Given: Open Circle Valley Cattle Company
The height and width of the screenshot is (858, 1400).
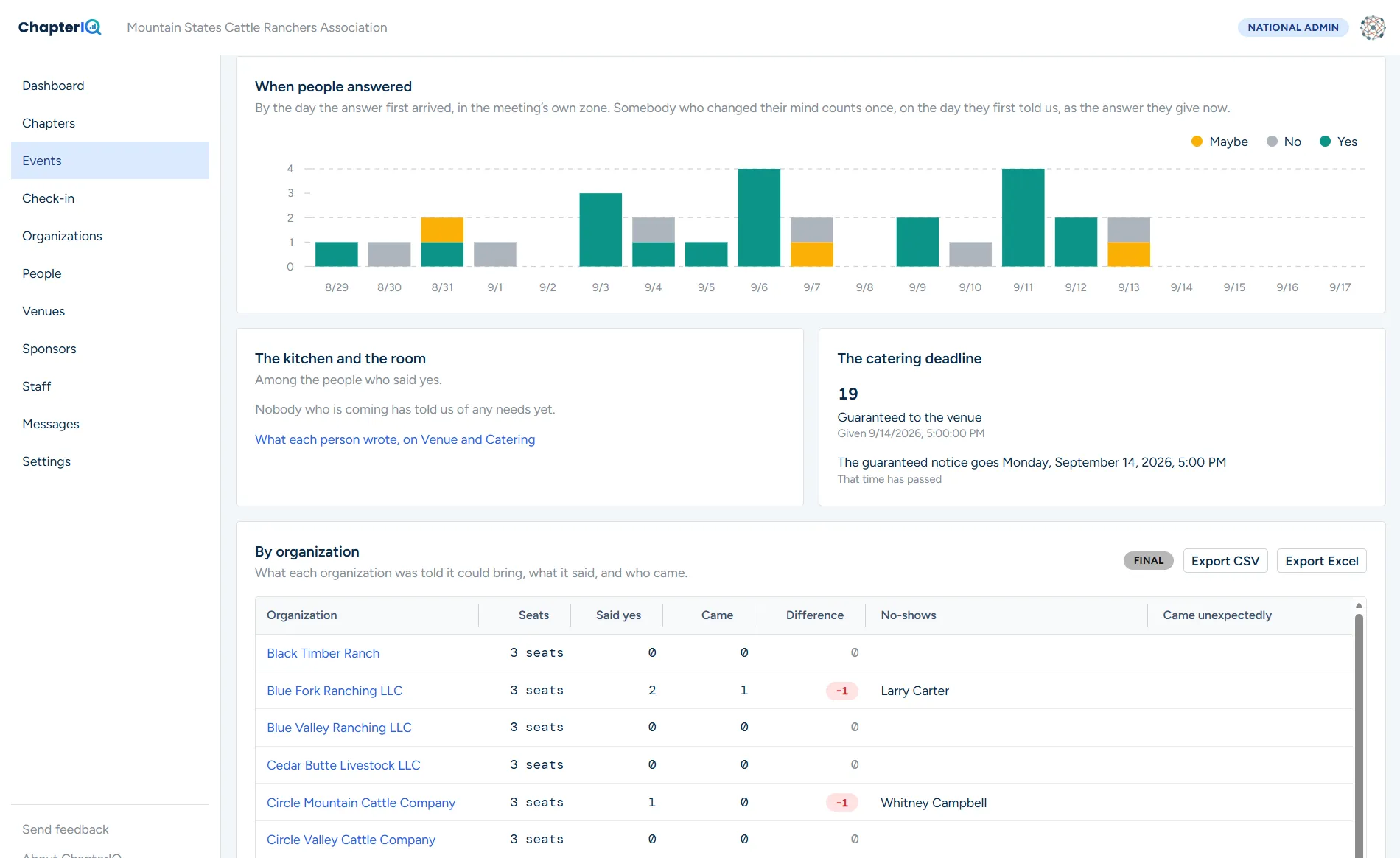Looking at the screenshot, I should coord(351,840).
